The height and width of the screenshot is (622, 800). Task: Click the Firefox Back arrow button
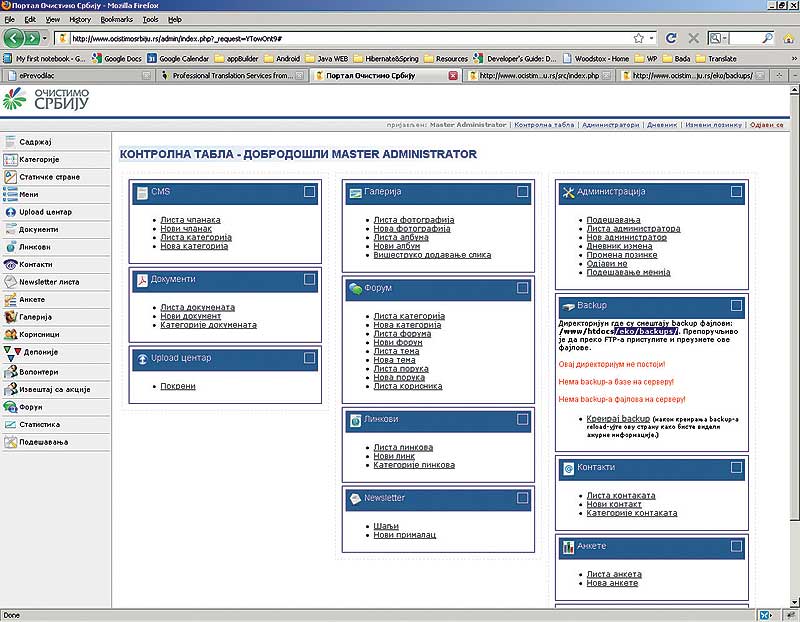point(13,38)
